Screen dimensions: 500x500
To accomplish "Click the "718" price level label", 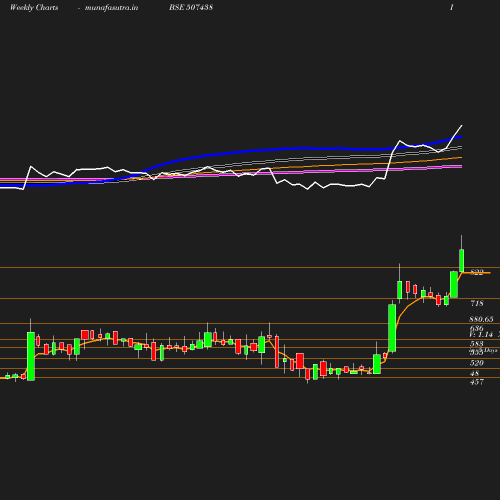I will coord(477,303).
